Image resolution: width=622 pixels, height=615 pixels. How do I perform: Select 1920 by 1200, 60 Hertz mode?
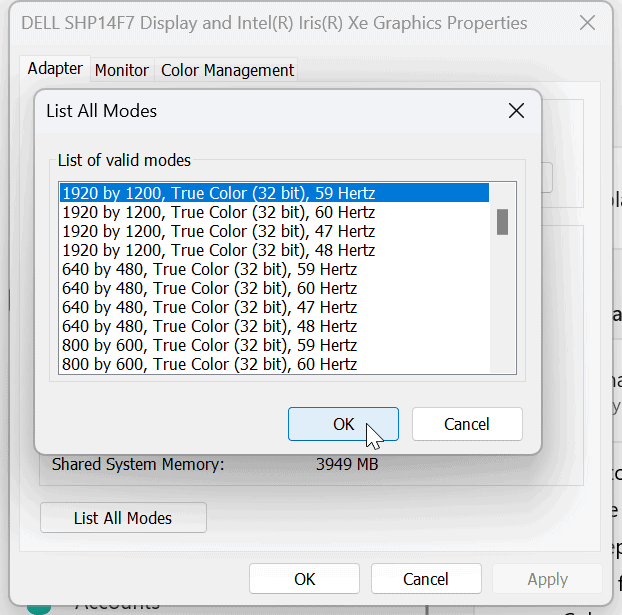[x=218, y=212]
